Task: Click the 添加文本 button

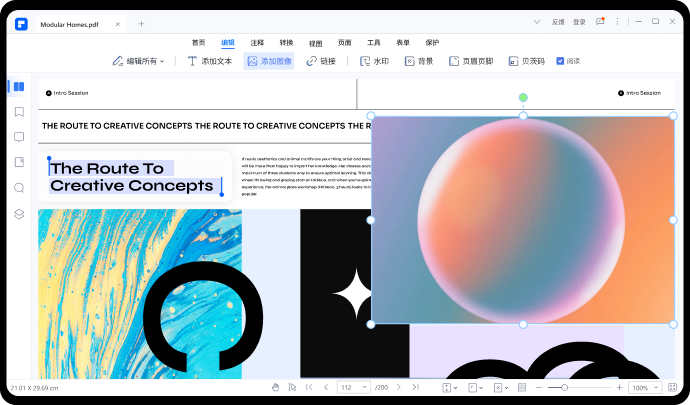Action: 210,61
